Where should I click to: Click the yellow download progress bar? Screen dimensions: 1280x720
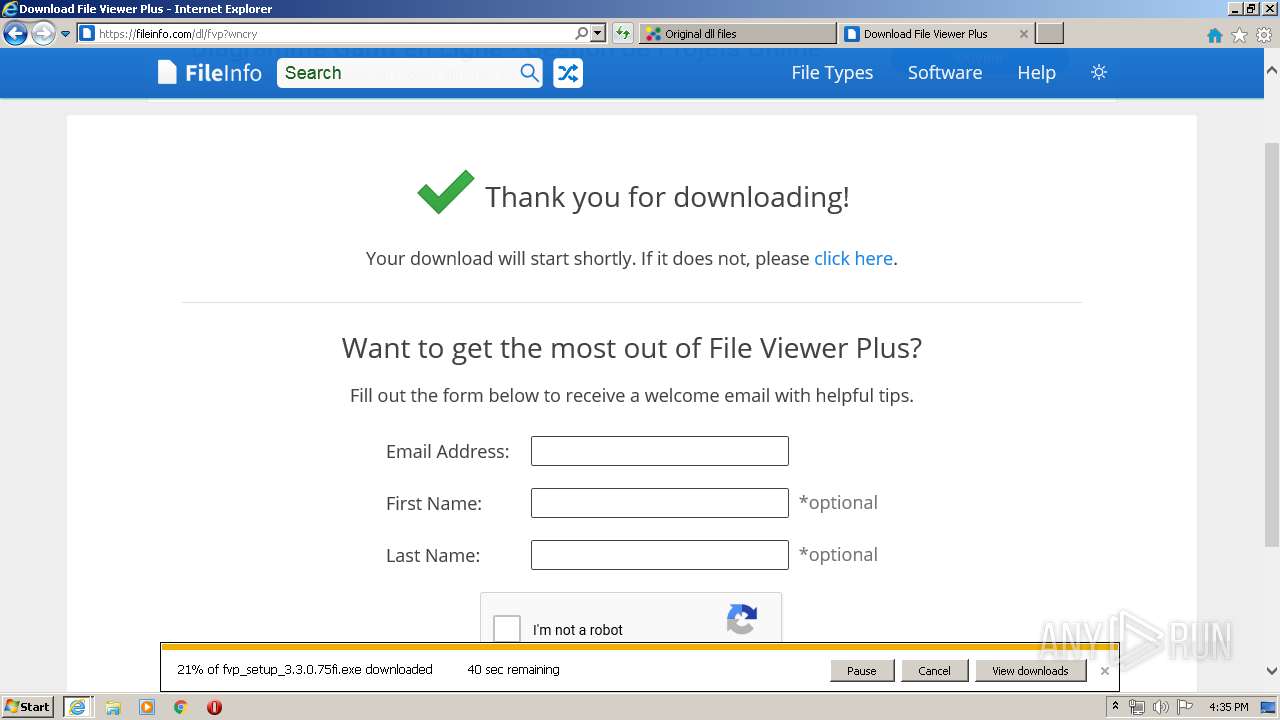pyautogui.click(x=639, y=647)
